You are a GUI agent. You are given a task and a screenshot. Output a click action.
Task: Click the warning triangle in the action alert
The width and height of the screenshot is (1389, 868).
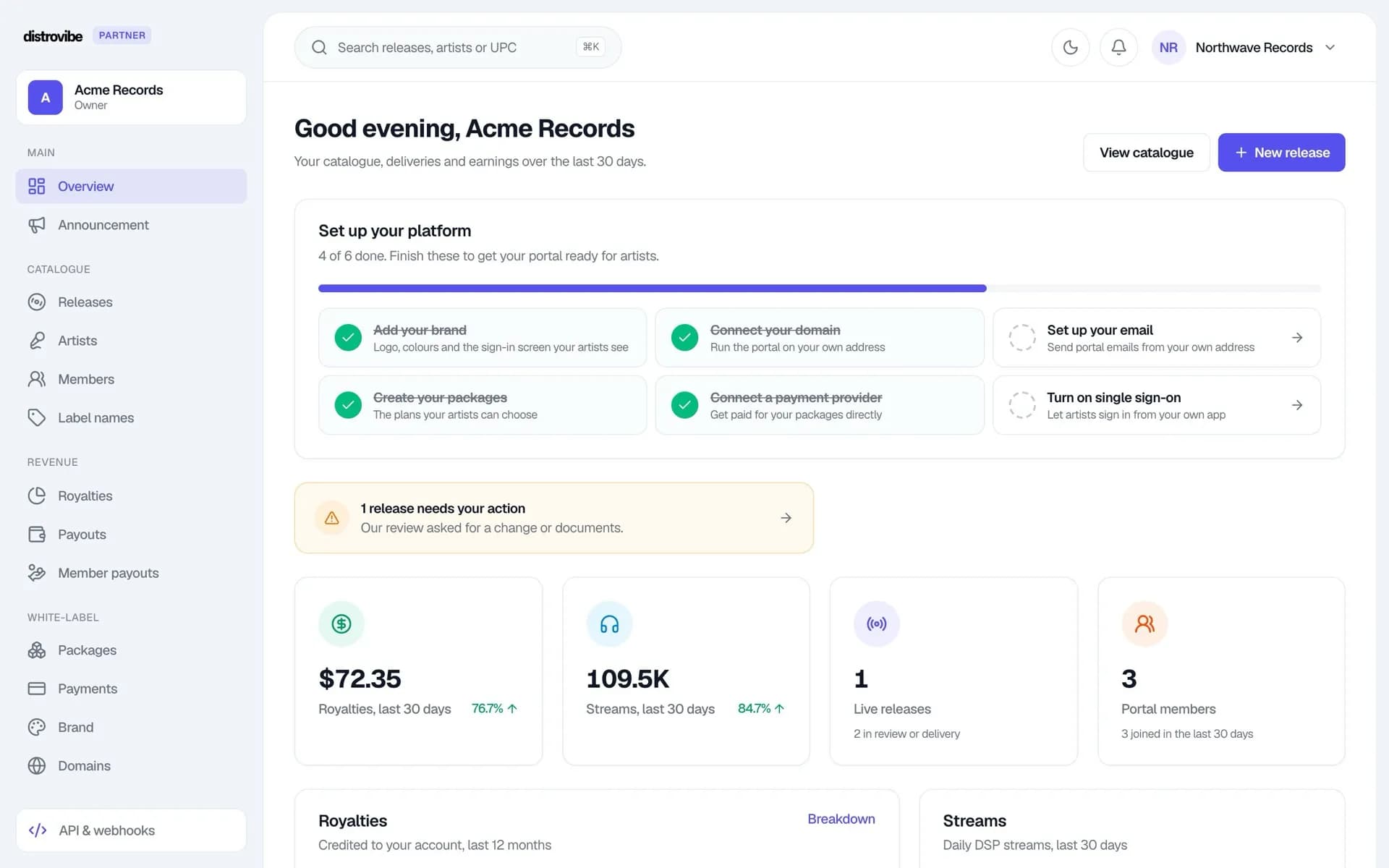click(x=332, y=518)
